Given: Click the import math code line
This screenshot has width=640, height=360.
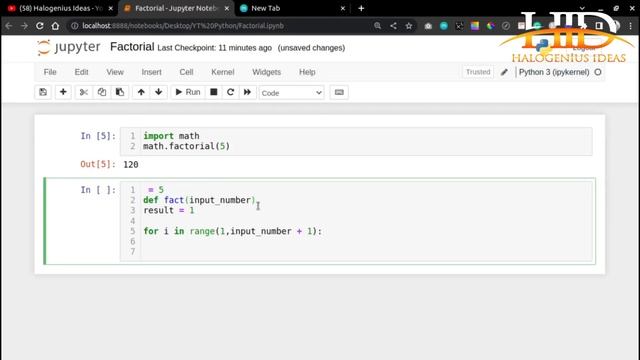Looking at the screenshot, I should 171,136.
